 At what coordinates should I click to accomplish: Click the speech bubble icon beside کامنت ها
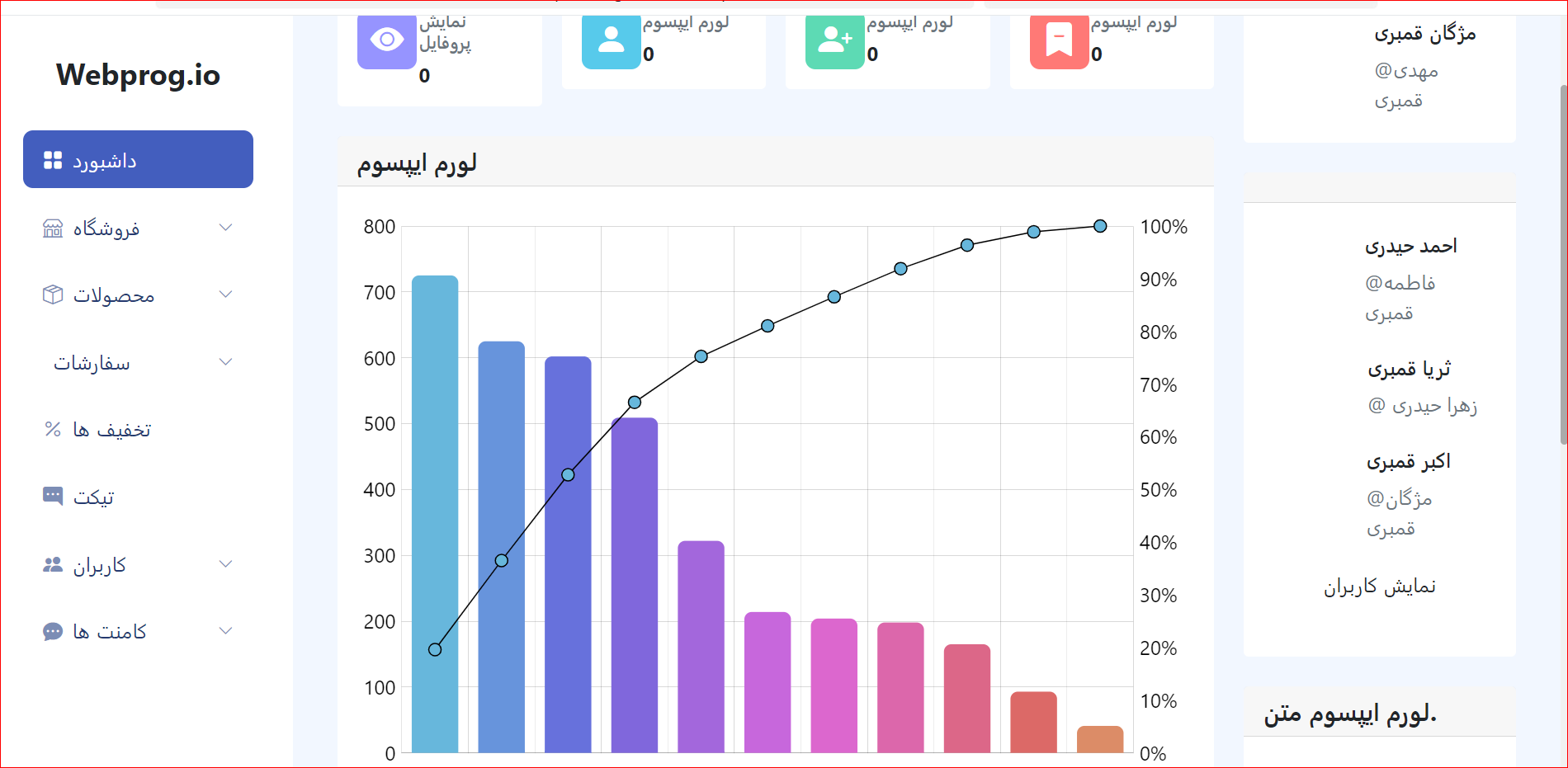(53, 631)
